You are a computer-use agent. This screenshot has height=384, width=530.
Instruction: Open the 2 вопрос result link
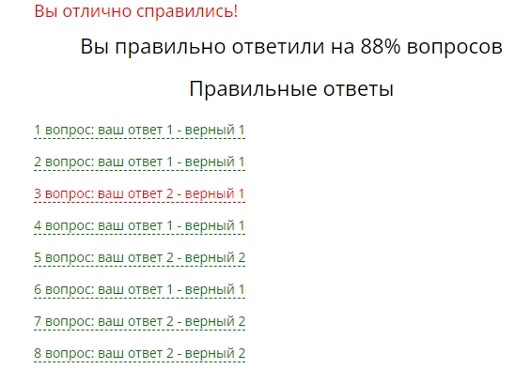(139, 162)
